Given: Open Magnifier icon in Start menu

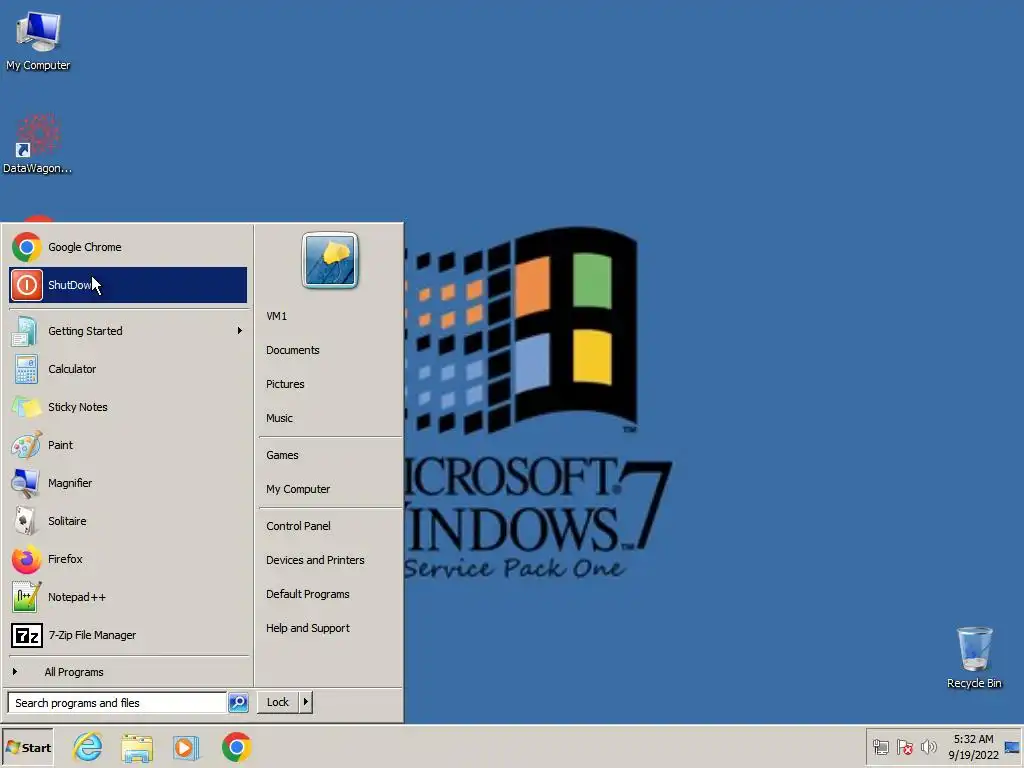Looking at the screenshot, I should 26,483.
